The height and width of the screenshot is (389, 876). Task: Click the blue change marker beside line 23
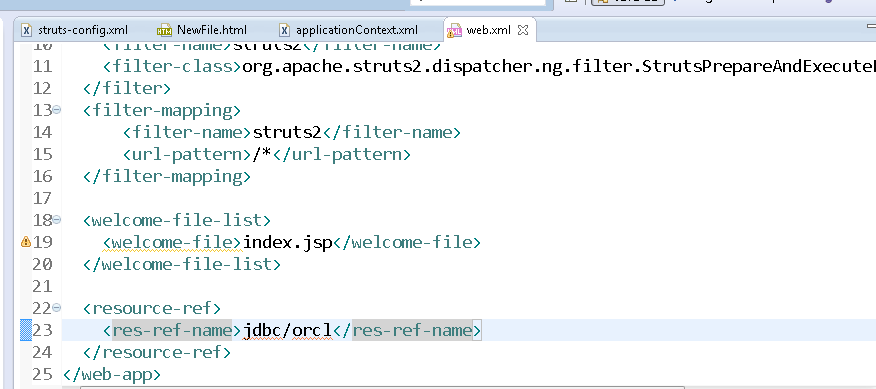coord(26,330)
